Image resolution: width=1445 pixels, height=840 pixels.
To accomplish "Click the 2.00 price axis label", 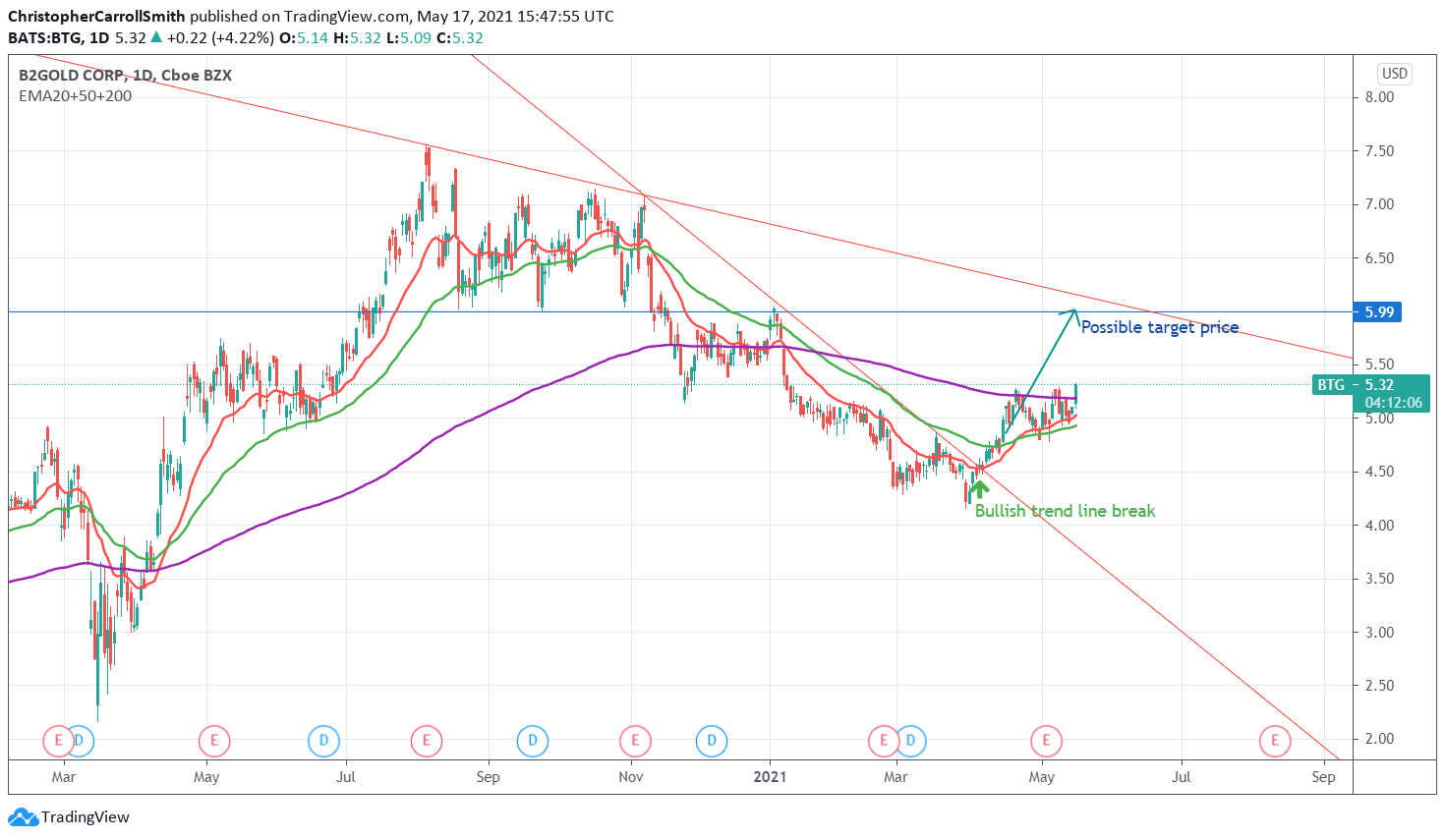I will pos(1379,739).
